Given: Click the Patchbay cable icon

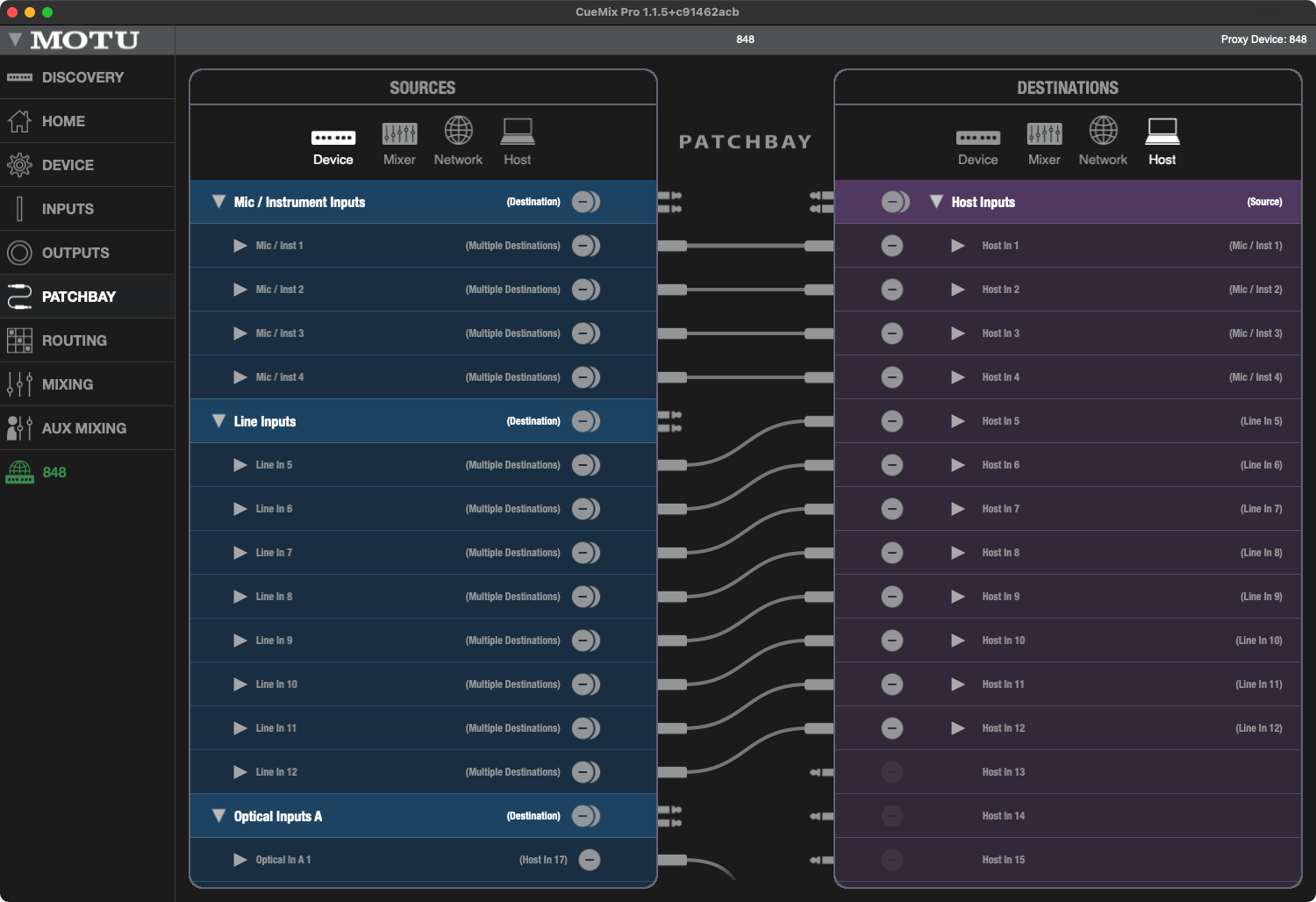Looking at the screenshot, I should [x=19, y=297].
